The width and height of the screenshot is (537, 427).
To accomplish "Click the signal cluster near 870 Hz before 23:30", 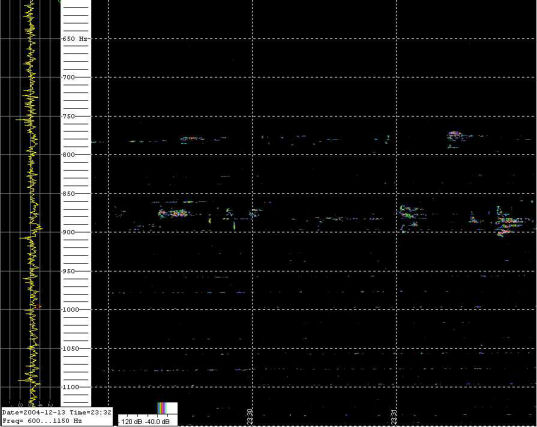I will pyautogui.click(x=174, y=213).
